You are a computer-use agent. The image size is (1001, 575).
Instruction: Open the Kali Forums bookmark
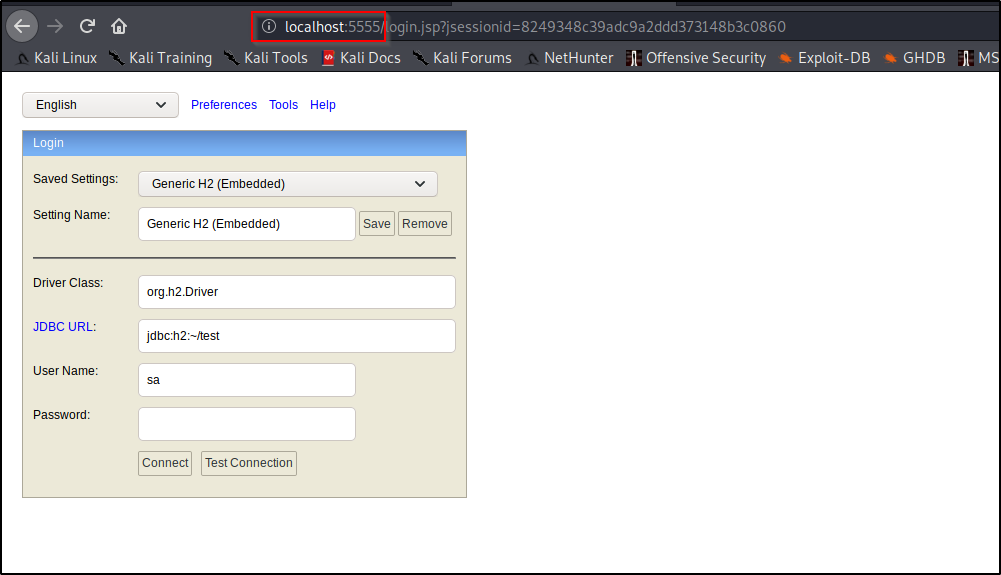click(x=462, y=58)
